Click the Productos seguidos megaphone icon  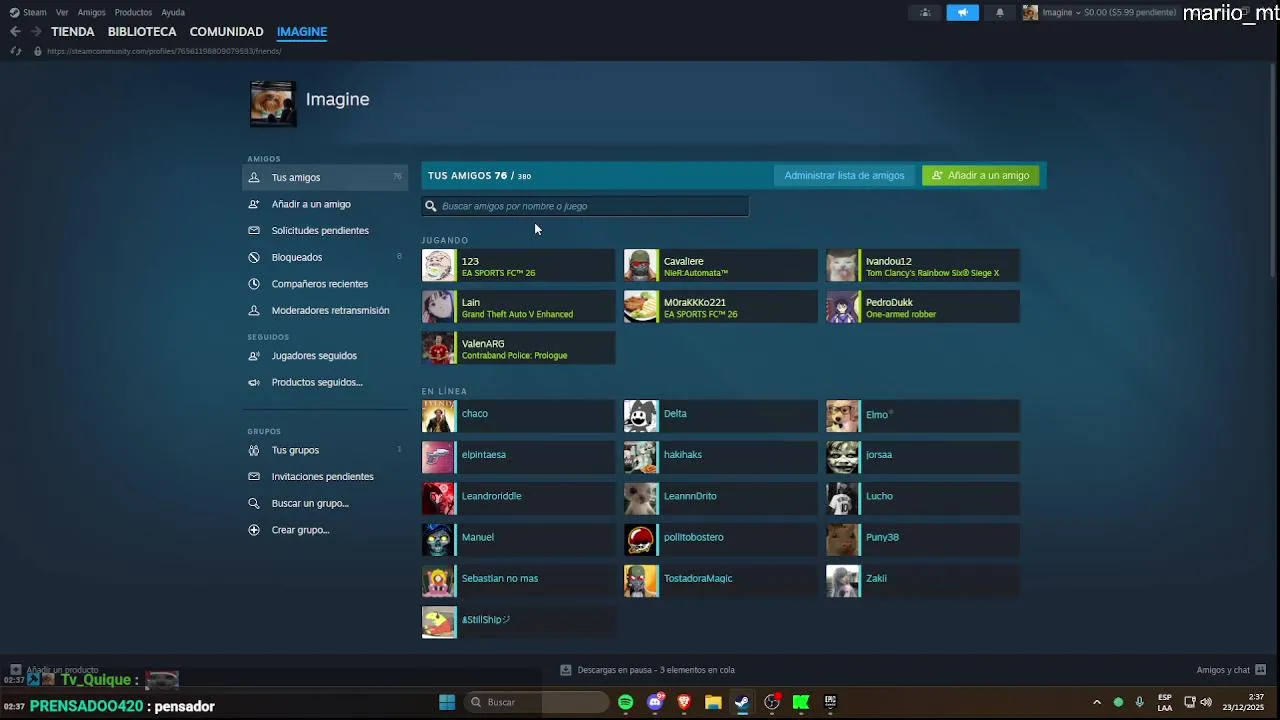coord(254,382)
